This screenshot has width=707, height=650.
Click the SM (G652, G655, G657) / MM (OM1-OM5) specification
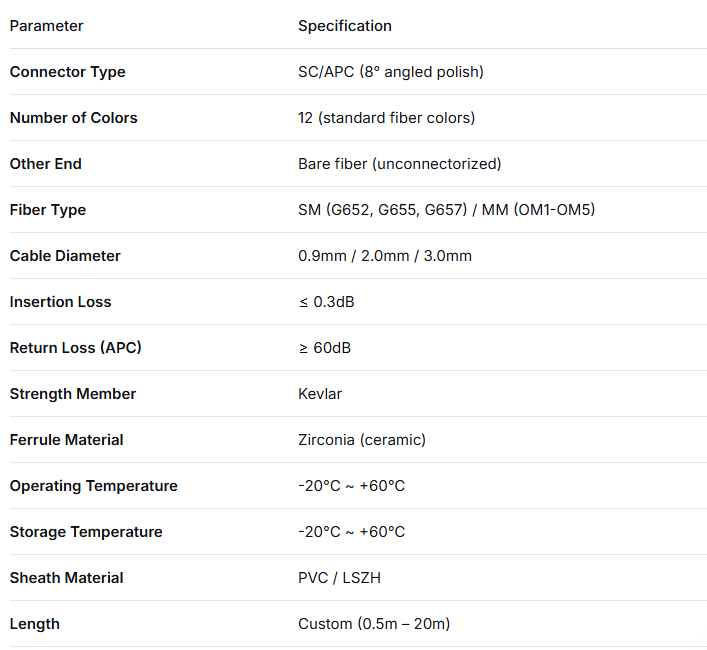point(446,210)
